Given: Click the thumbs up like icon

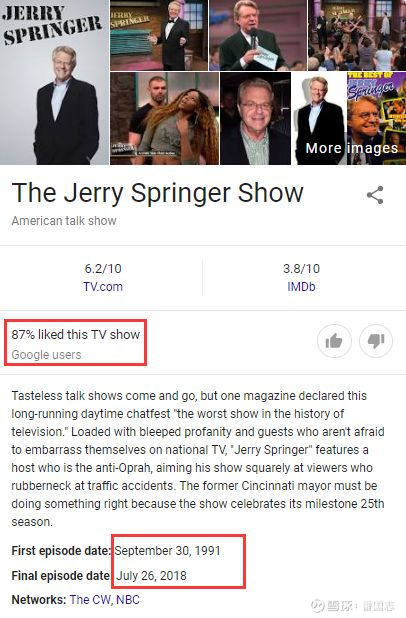Looking at the screenshot, I should (x=334, y=341).
